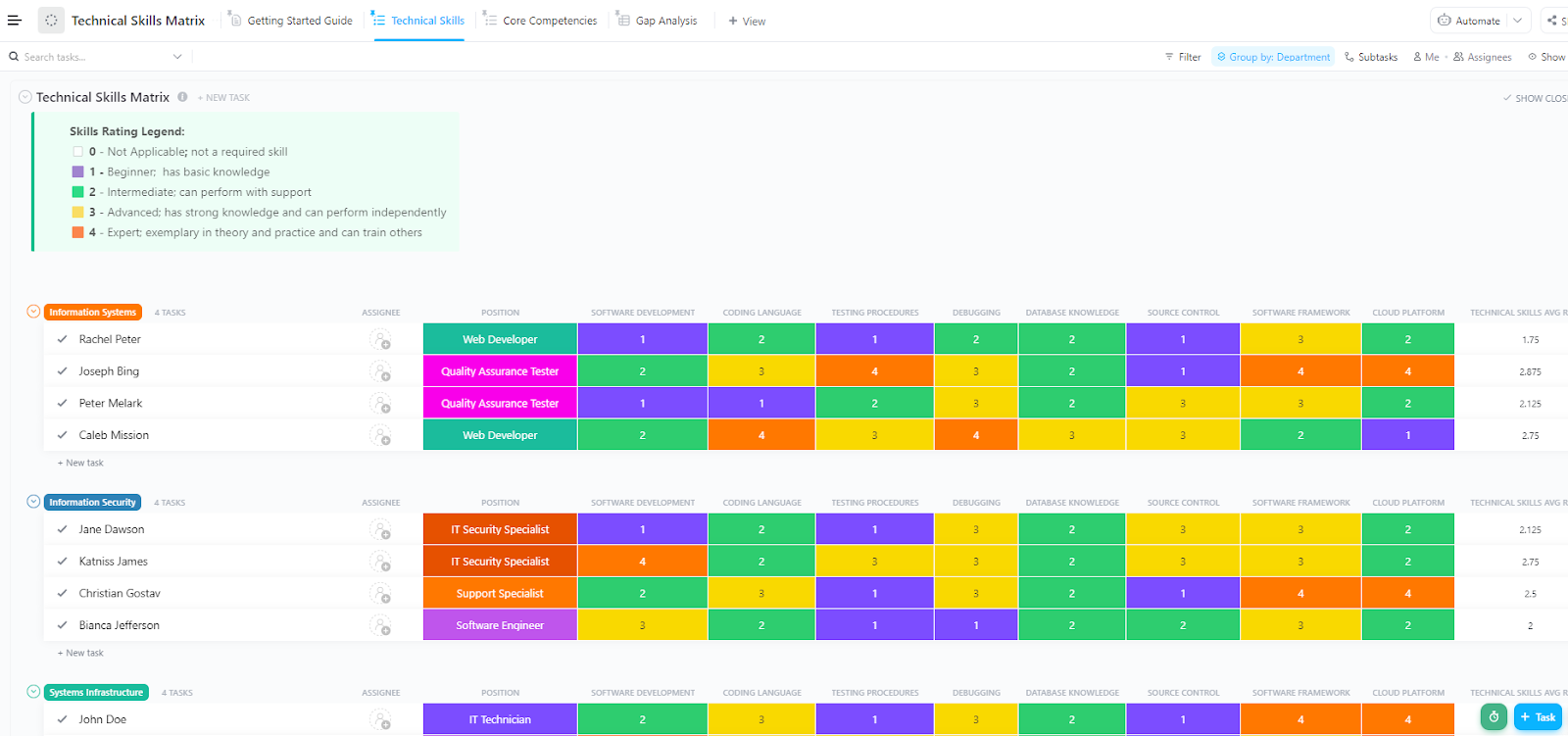This screenshot has width=1568, height=736.
Task: Click the Information Systems group label
Action: coord(93,312)
